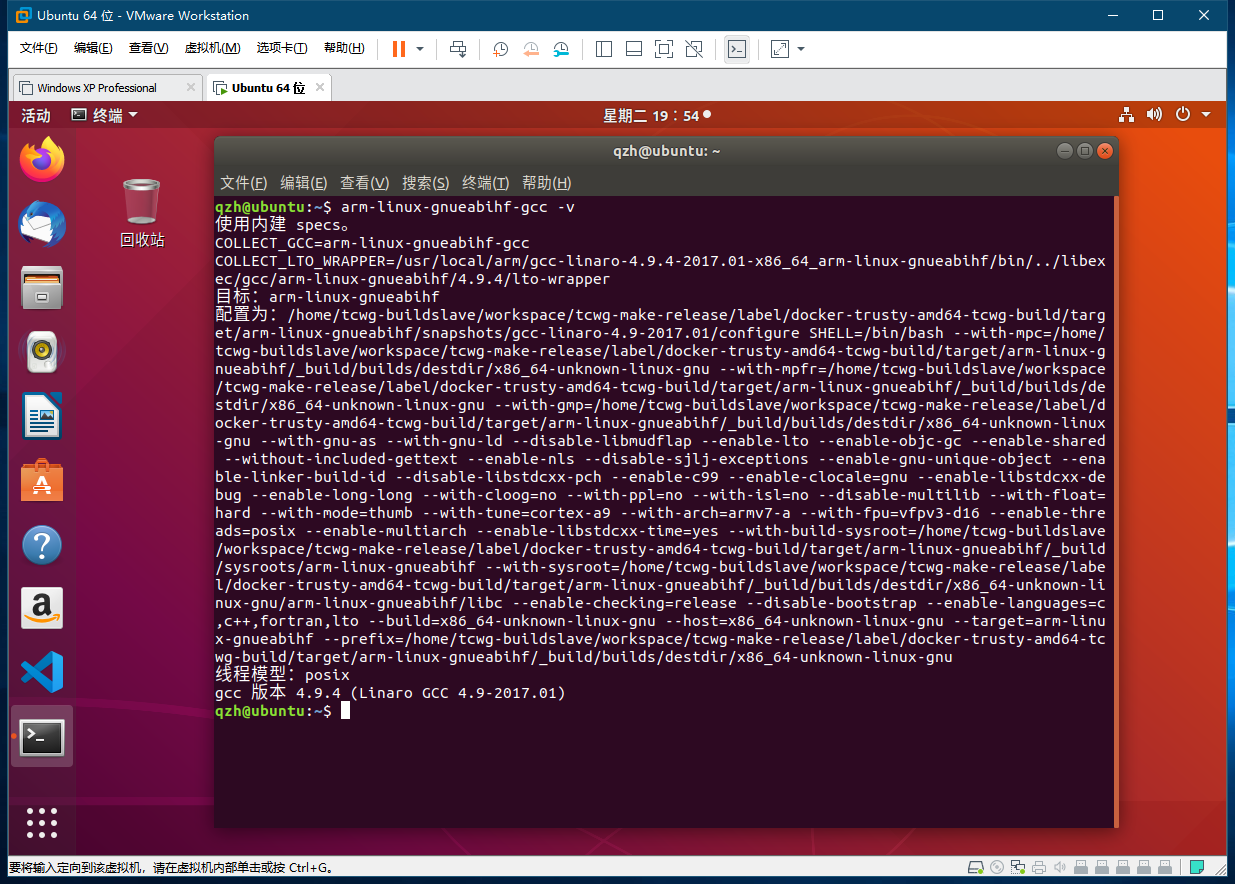Open terminal 搜索(S) menu

click(426, 183)
